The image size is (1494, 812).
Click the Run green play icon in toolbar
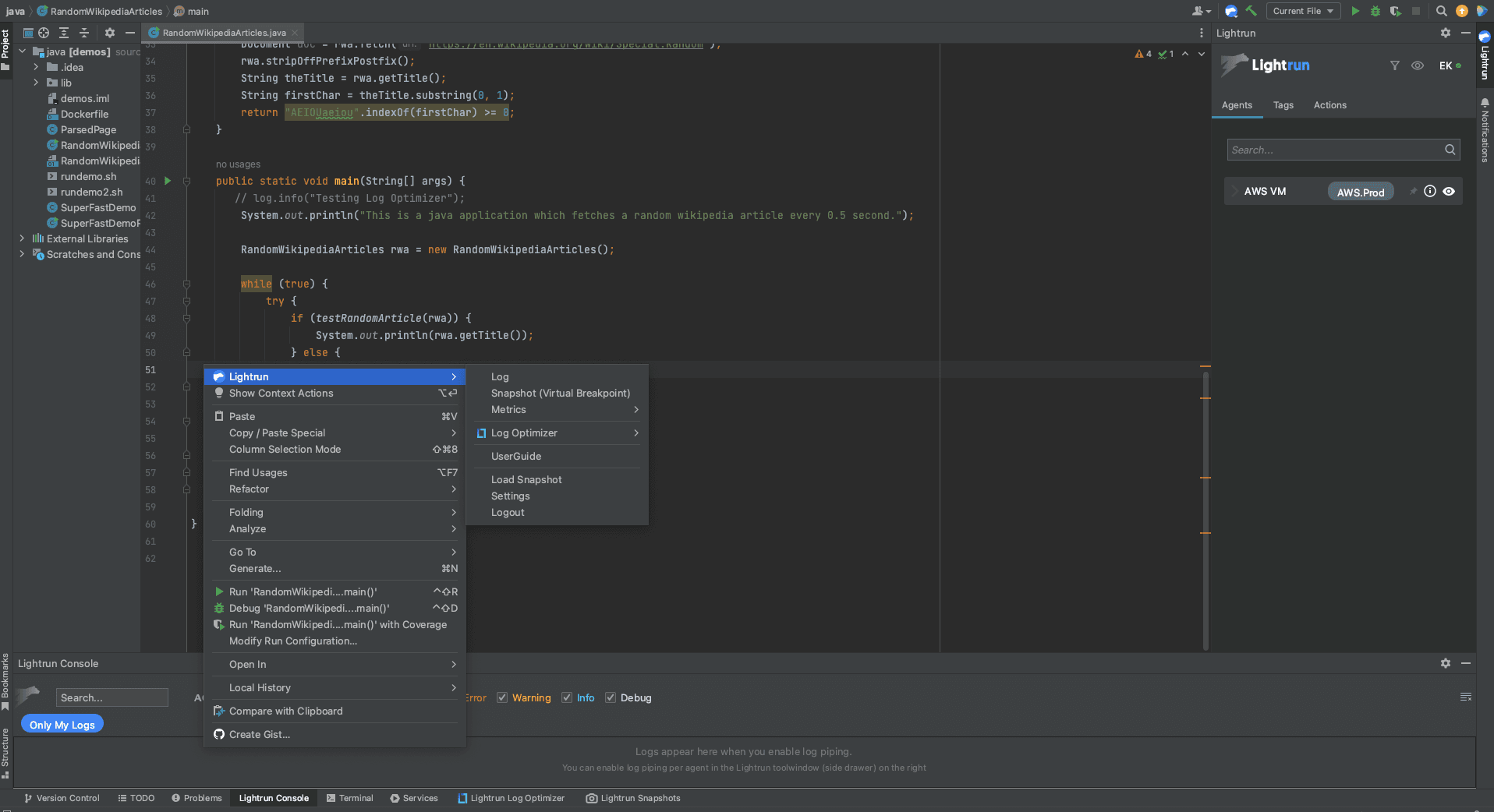point(1355,11)
